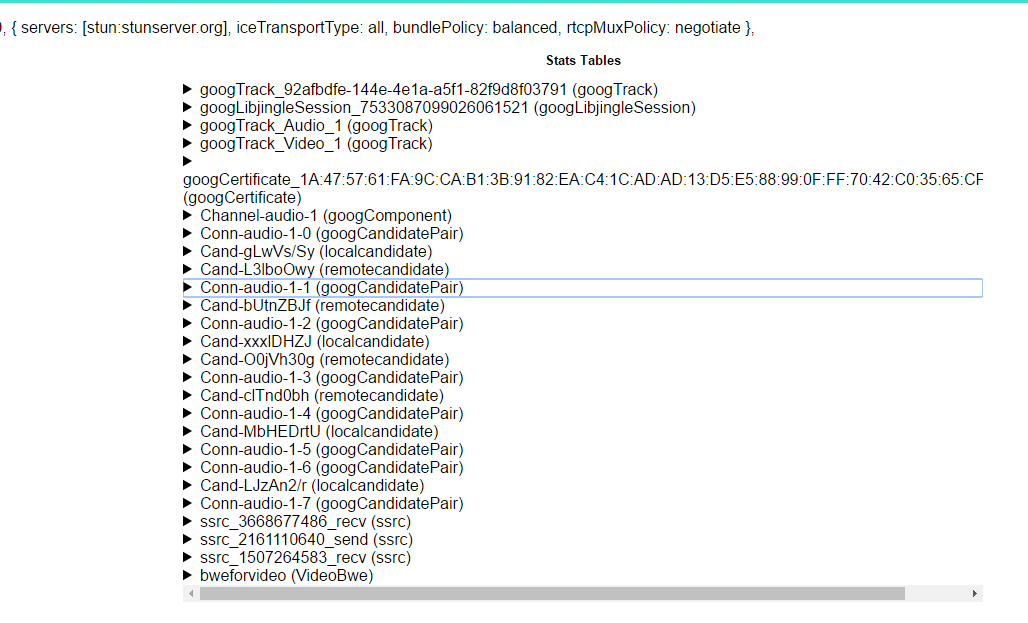Expand the googCertificate_1A entry
1028x623 pixels.
187,161
